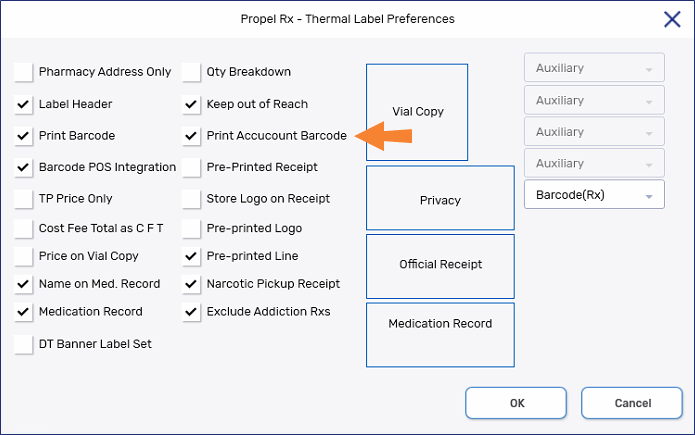Select the Privacy label section

click(440, 200)
